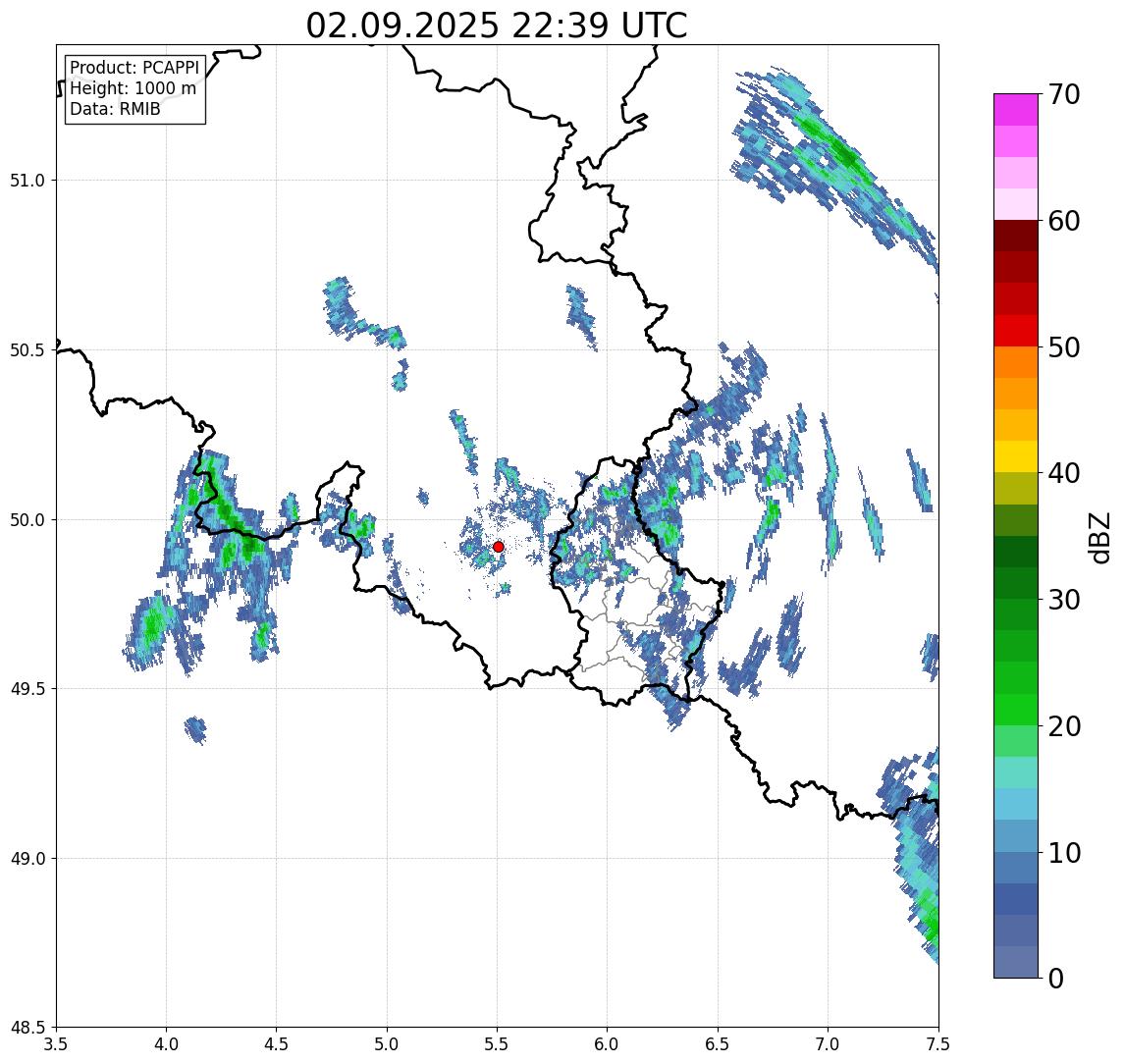This screenshot has width=1124, height=1064.
Task: Click the colorbar tick label 70
Action: pos(1064,94)
